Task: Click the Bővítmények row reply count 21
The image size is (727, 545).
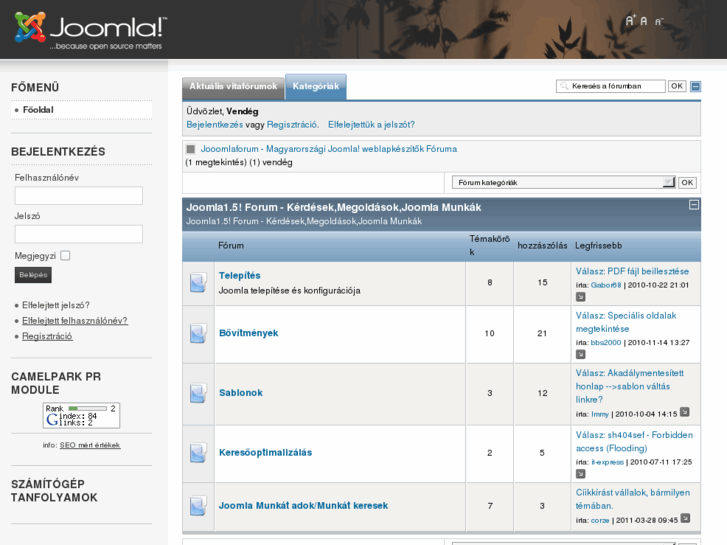Action: click(x=542, y=333)
